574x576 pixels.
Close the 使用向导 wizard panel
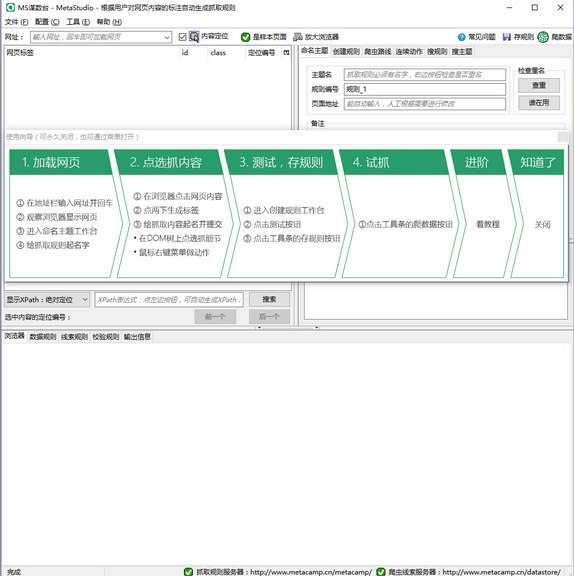coord(563,137)
